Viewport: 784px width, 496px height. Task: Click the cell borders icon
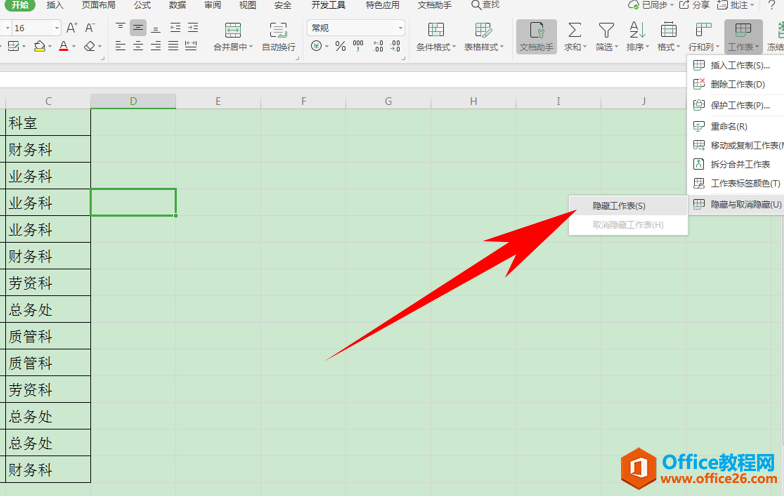coord(14,46)
